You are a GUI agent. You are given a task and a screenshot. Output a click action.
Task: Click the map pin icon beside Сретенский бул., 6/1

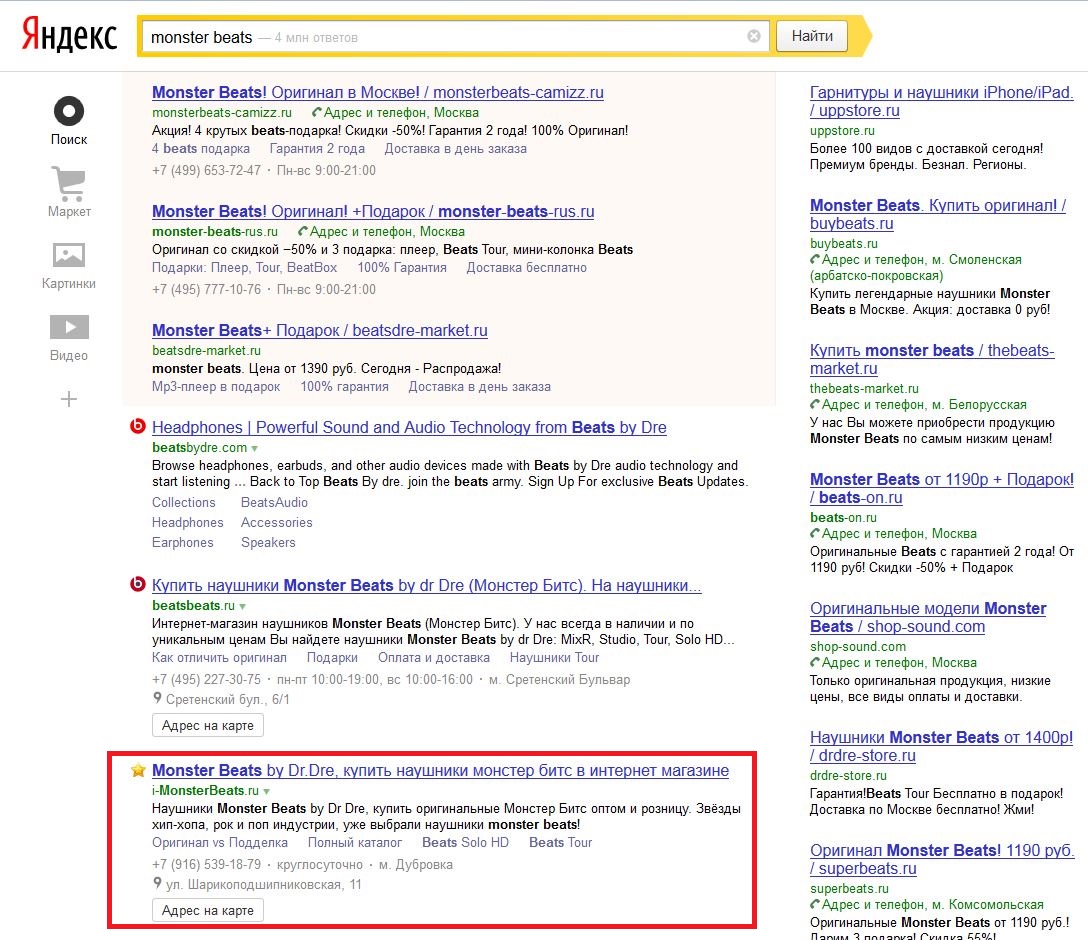coord(158,698)
